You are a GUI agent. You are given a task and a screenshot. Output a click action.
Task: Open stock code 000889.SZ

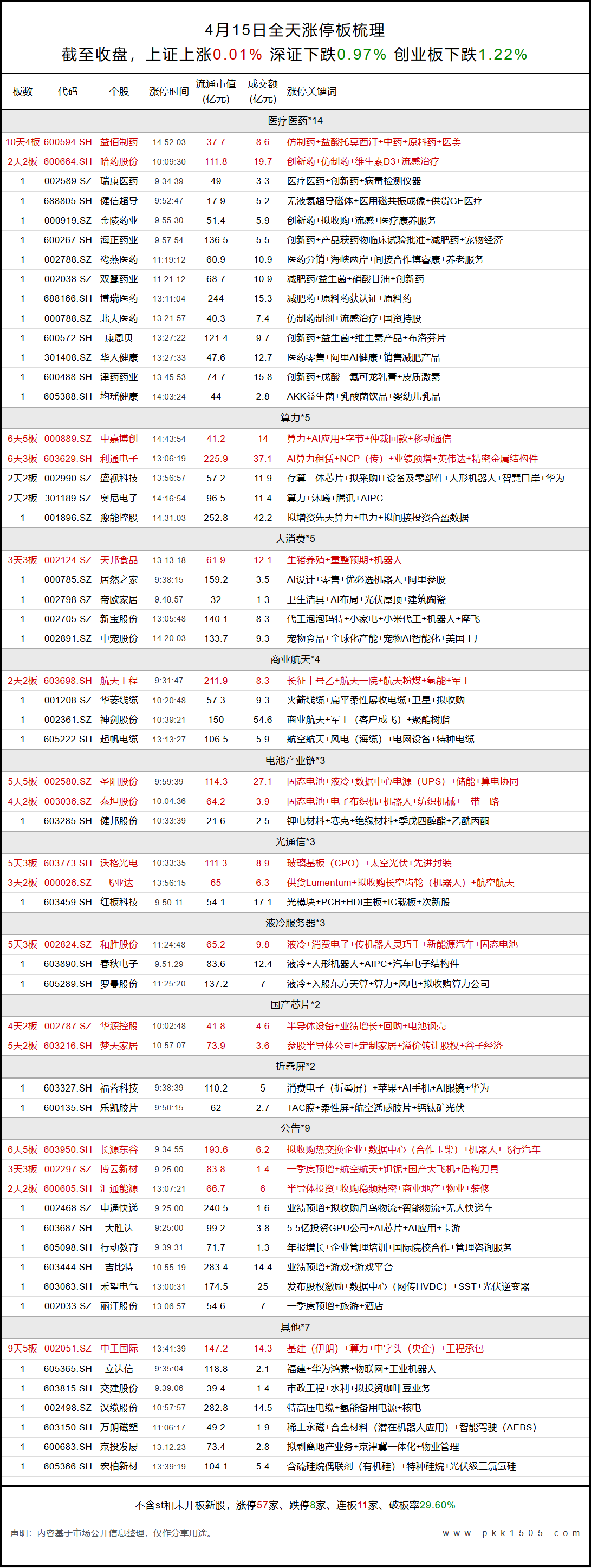coord(68,439)
